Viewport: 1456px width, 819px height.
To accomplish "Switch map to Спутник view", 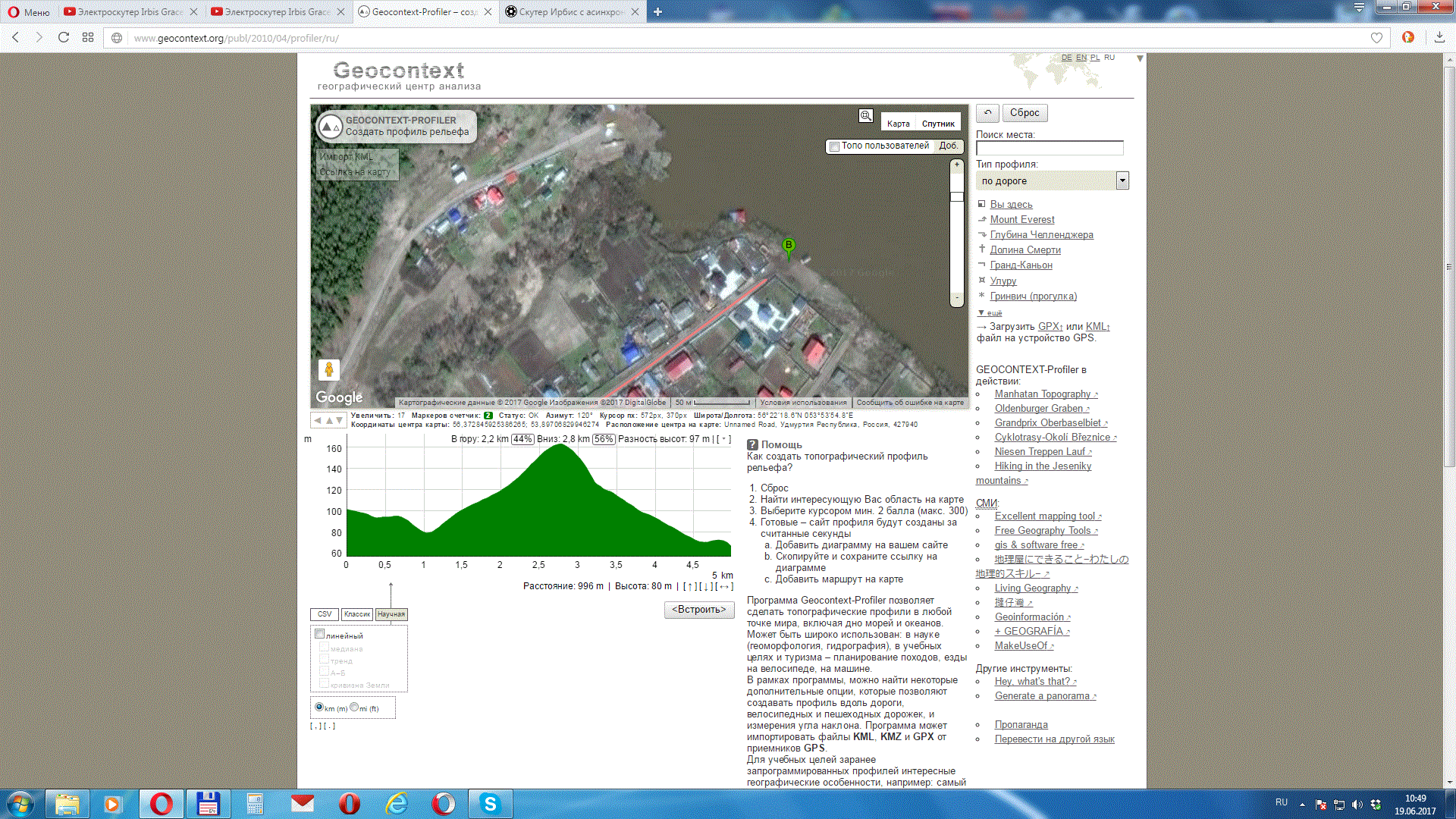I will coord(938,124).
